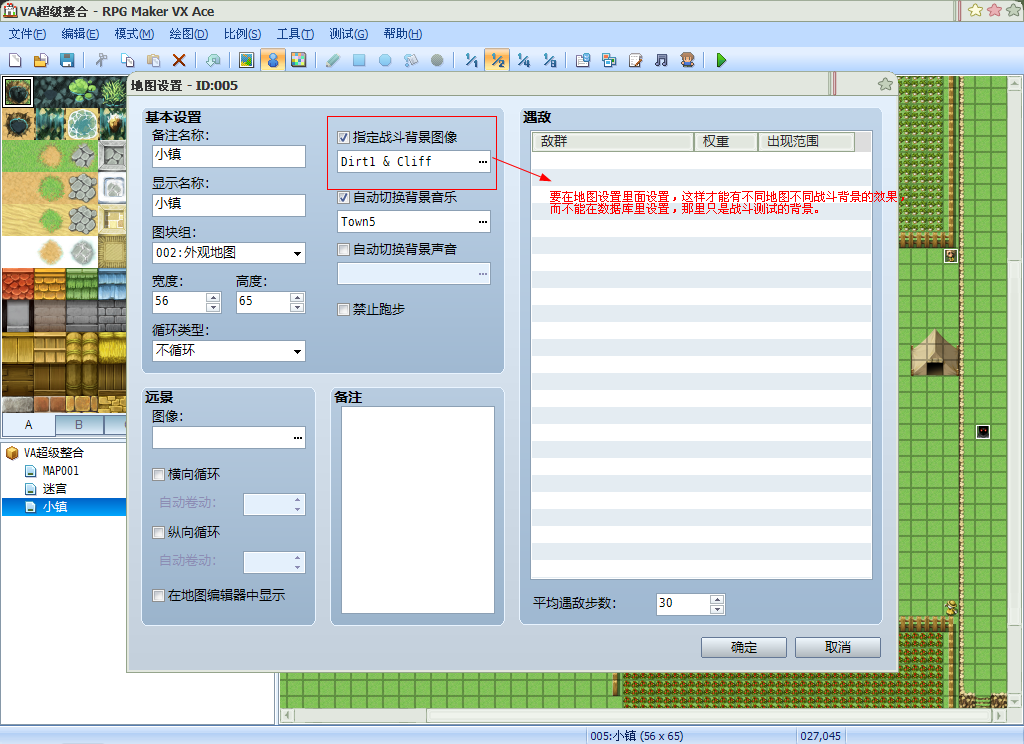Confirm with the 确定 button
The width and height of the screenshot is (1024, 744).
(744, 647)
